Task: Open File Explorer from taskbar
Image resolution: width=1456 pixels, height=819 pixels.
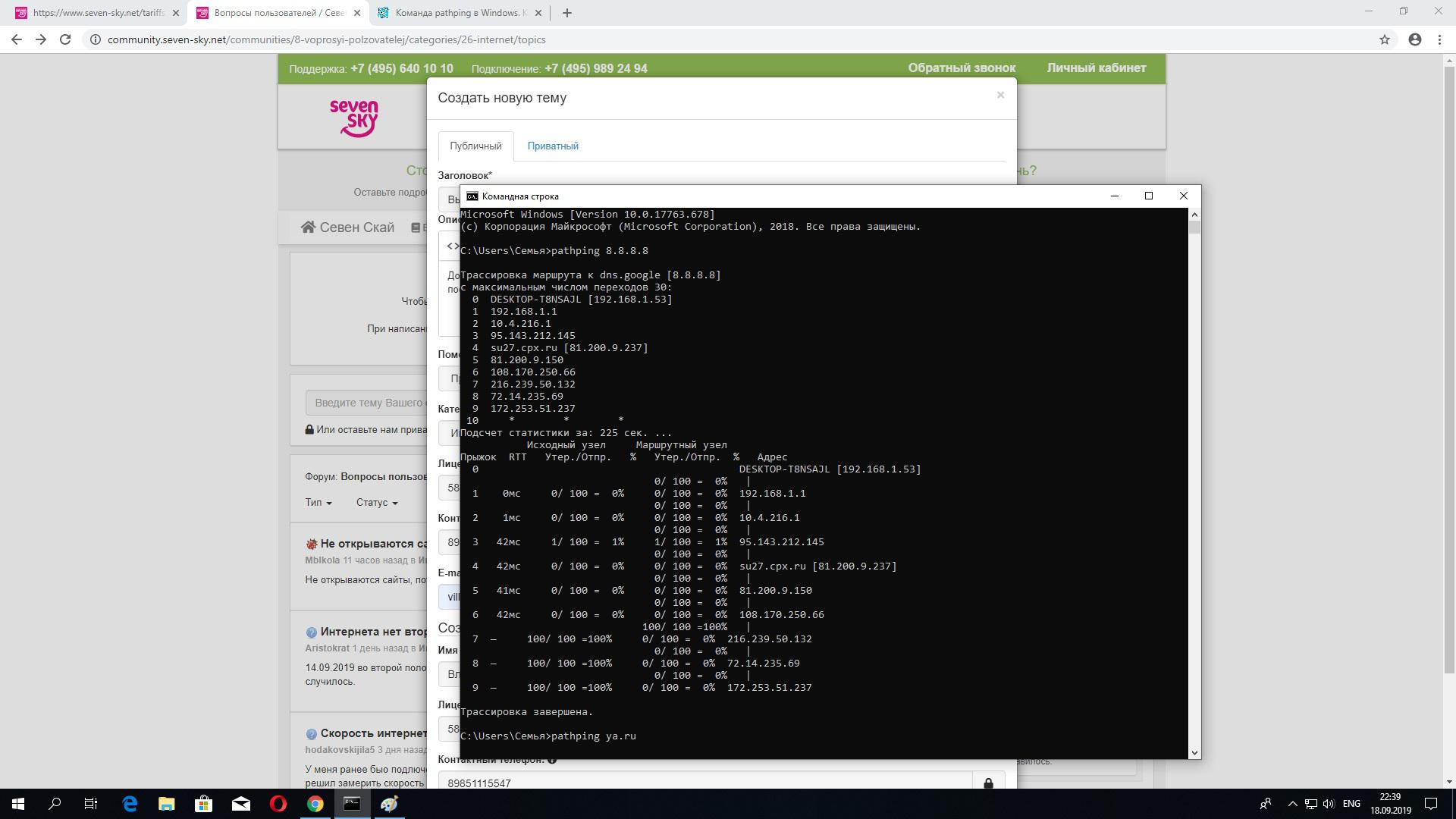Action: click(x=166, y=804)
